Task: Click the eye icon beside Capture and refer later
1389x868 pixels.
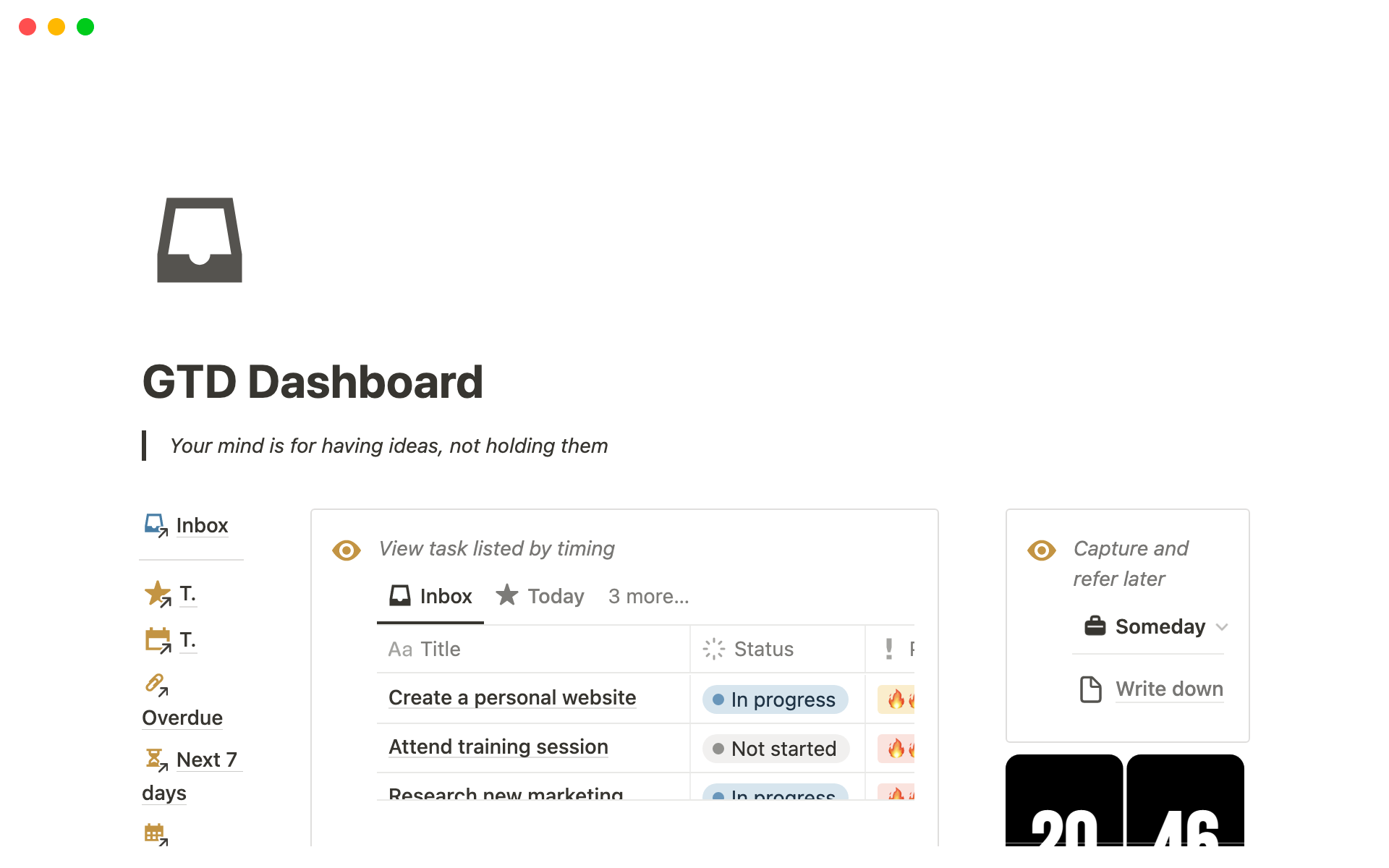Action: 1041,550
